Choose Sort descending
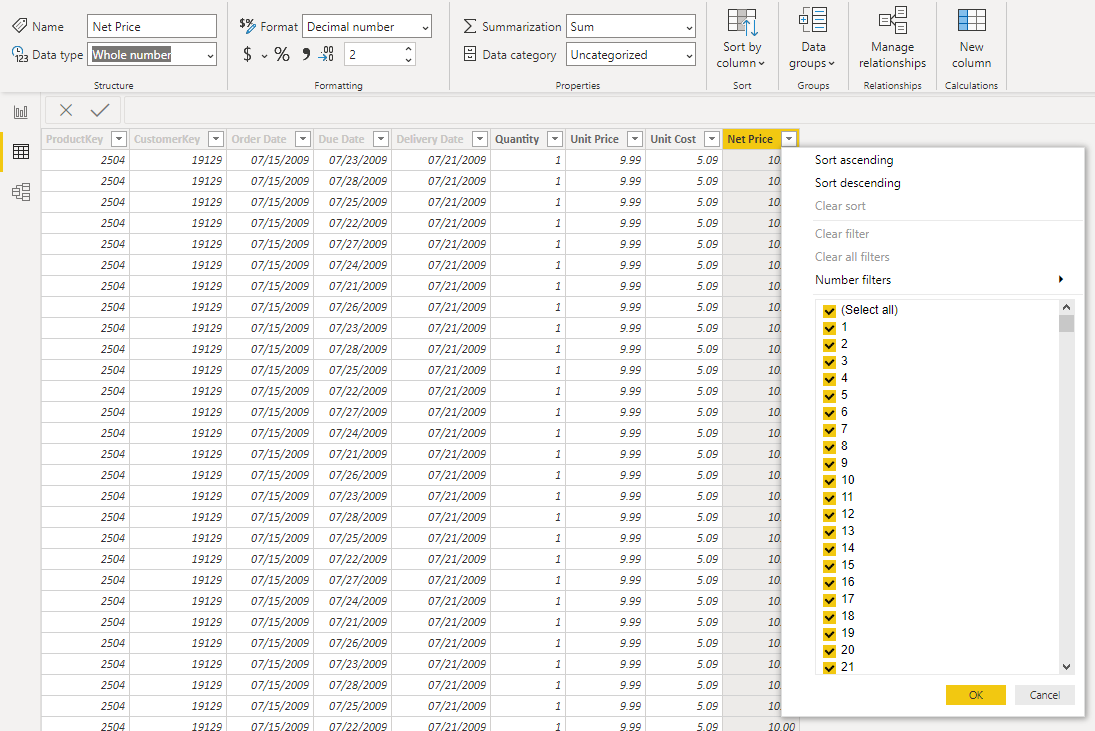This screenshot has width=1095, height=731. [x=858, y=183]
